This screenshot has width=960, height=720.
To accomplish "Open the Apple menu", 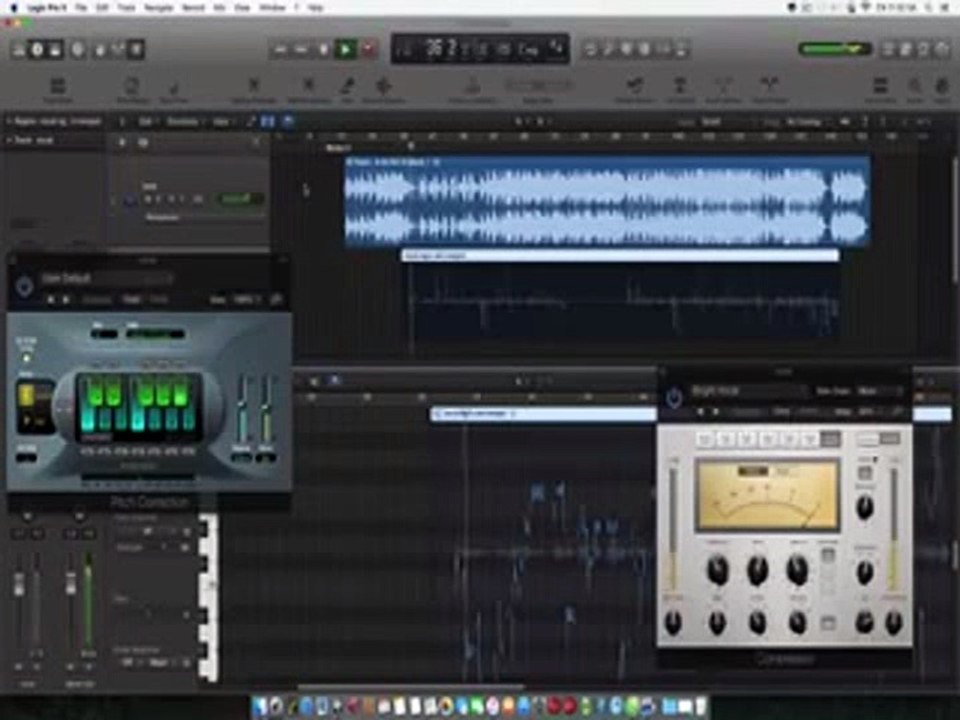I will click(13, 7).
